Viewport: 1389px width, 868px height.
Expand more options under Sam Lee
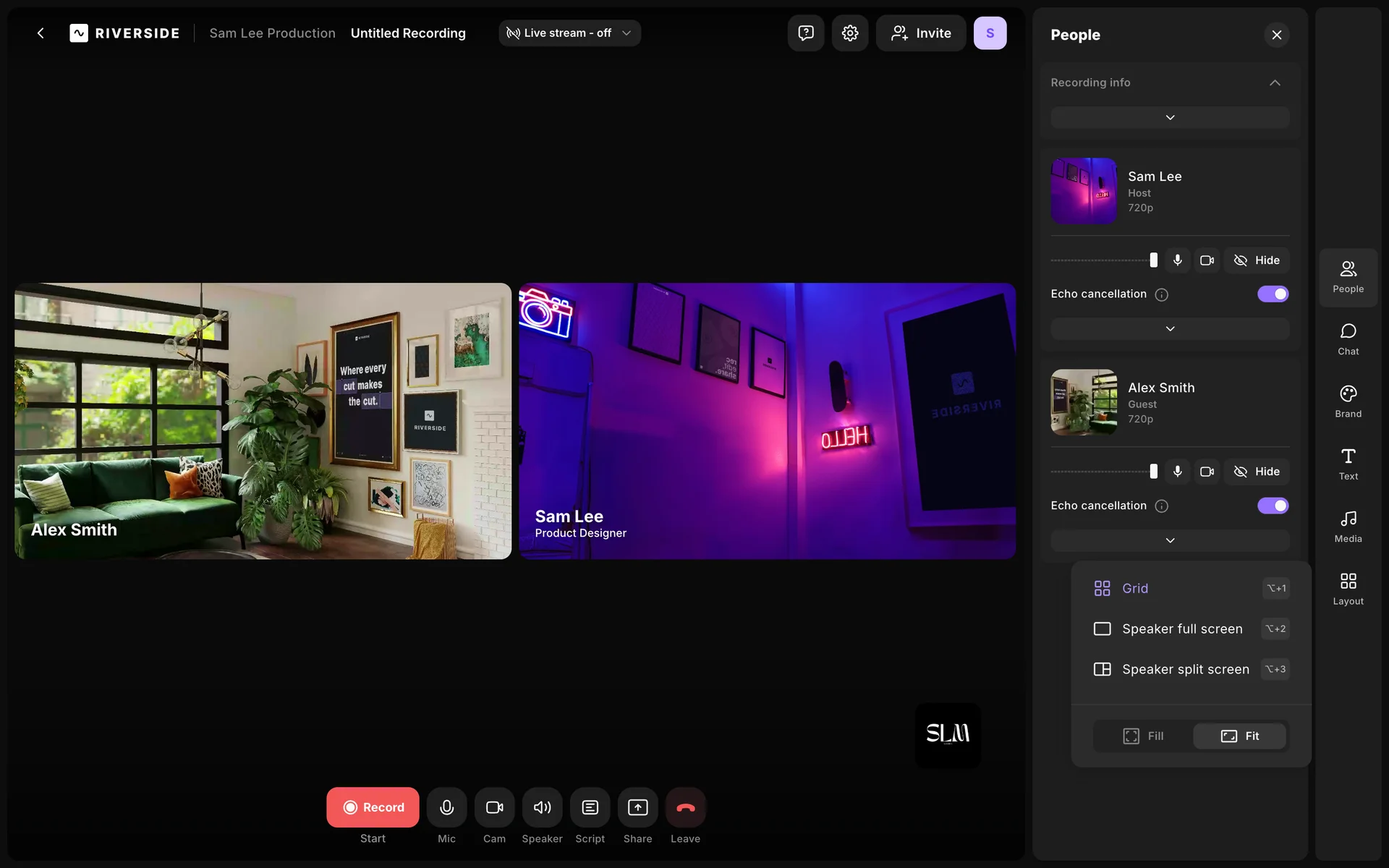click(x=1170, y=329)
